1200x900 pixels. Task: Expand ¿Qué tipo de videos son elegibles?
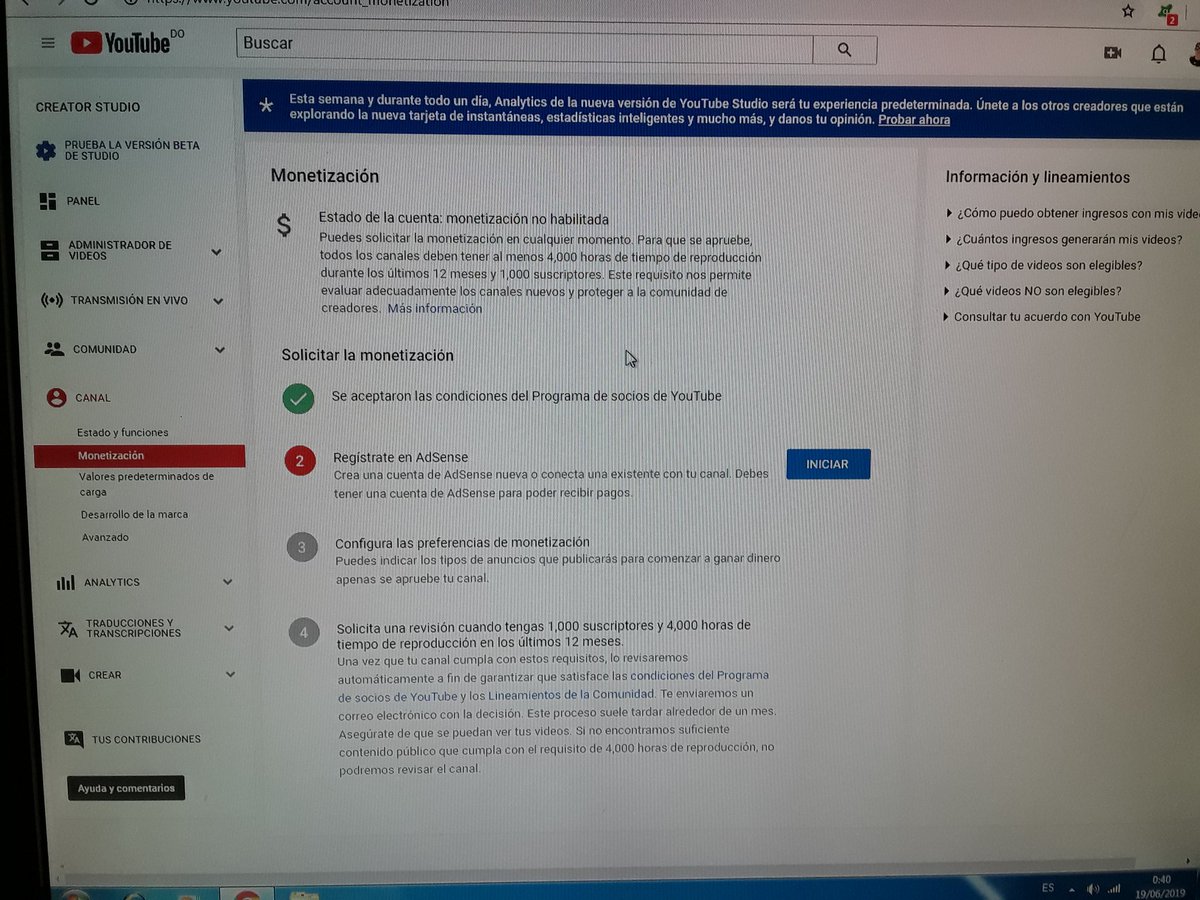coord(1043,265)
